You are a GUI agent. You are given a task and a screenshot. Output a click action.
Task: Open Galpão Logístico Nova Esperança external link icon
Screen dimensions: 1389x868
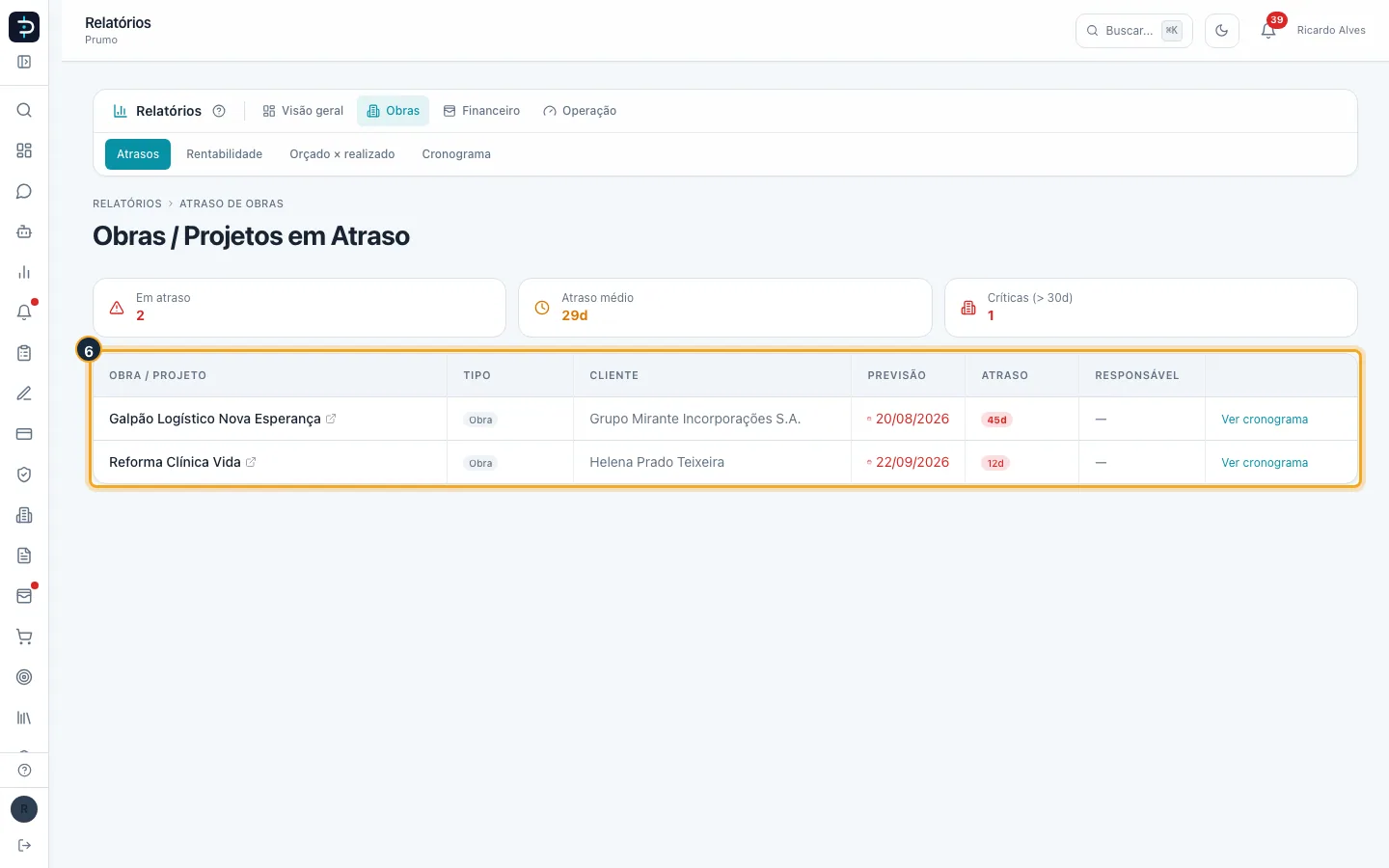[331, 419]
